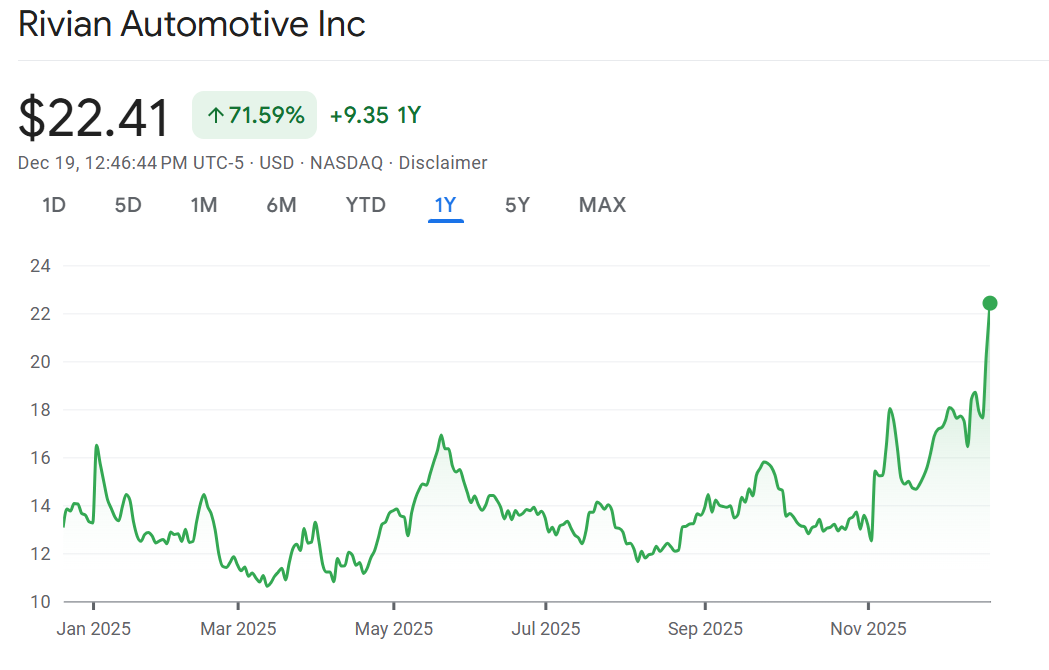Click the +9.35 1Y change text
The width and height of the screenshot is (1049, 670).
click(x=375, y=115)
